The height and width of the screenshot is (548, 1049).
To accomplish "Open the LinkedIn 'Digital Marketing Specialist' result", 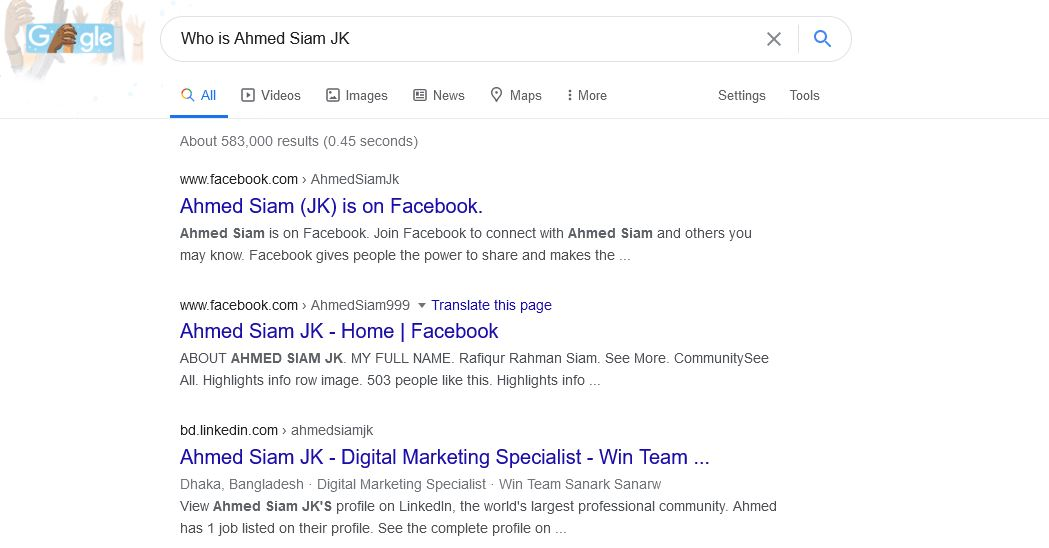I will point(444,457).
